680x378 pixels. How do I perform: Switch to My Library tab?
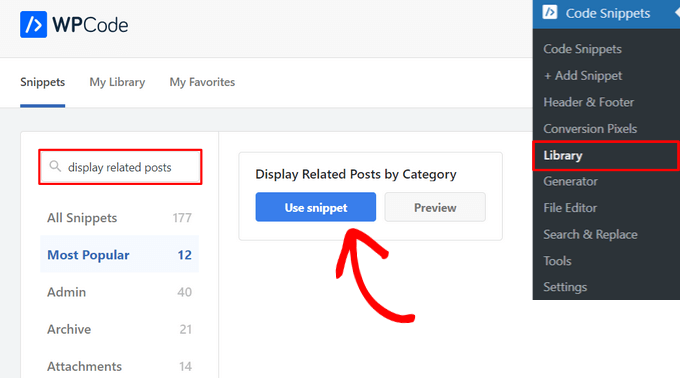pos(117,82)
